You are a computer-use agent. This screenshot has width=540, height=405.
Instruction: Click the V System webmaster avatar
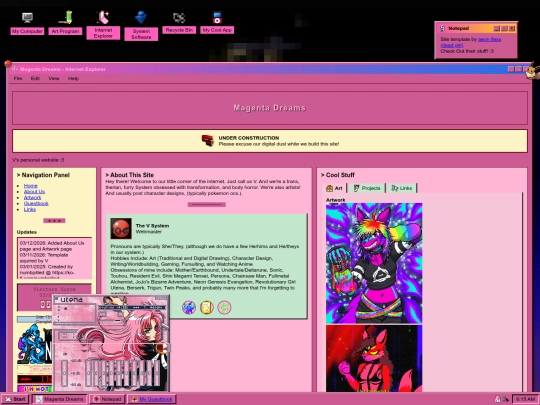click(x=121, y=228)
